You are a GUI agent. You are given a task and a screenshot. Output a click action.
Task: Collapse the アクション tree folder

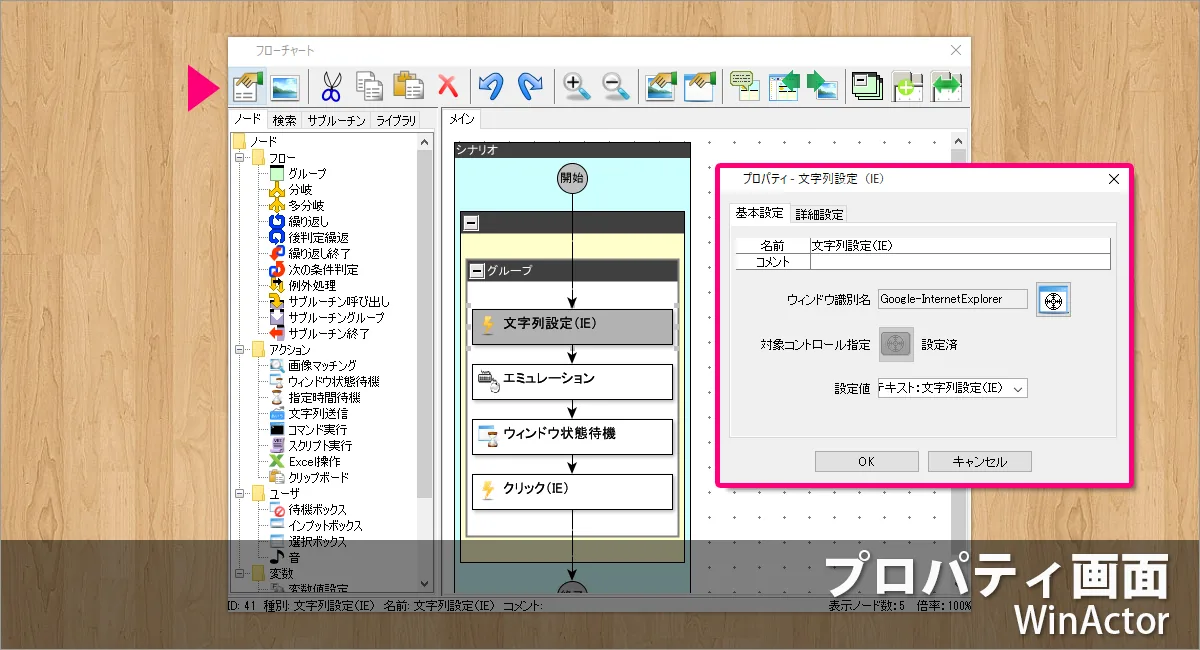[240, 350]
